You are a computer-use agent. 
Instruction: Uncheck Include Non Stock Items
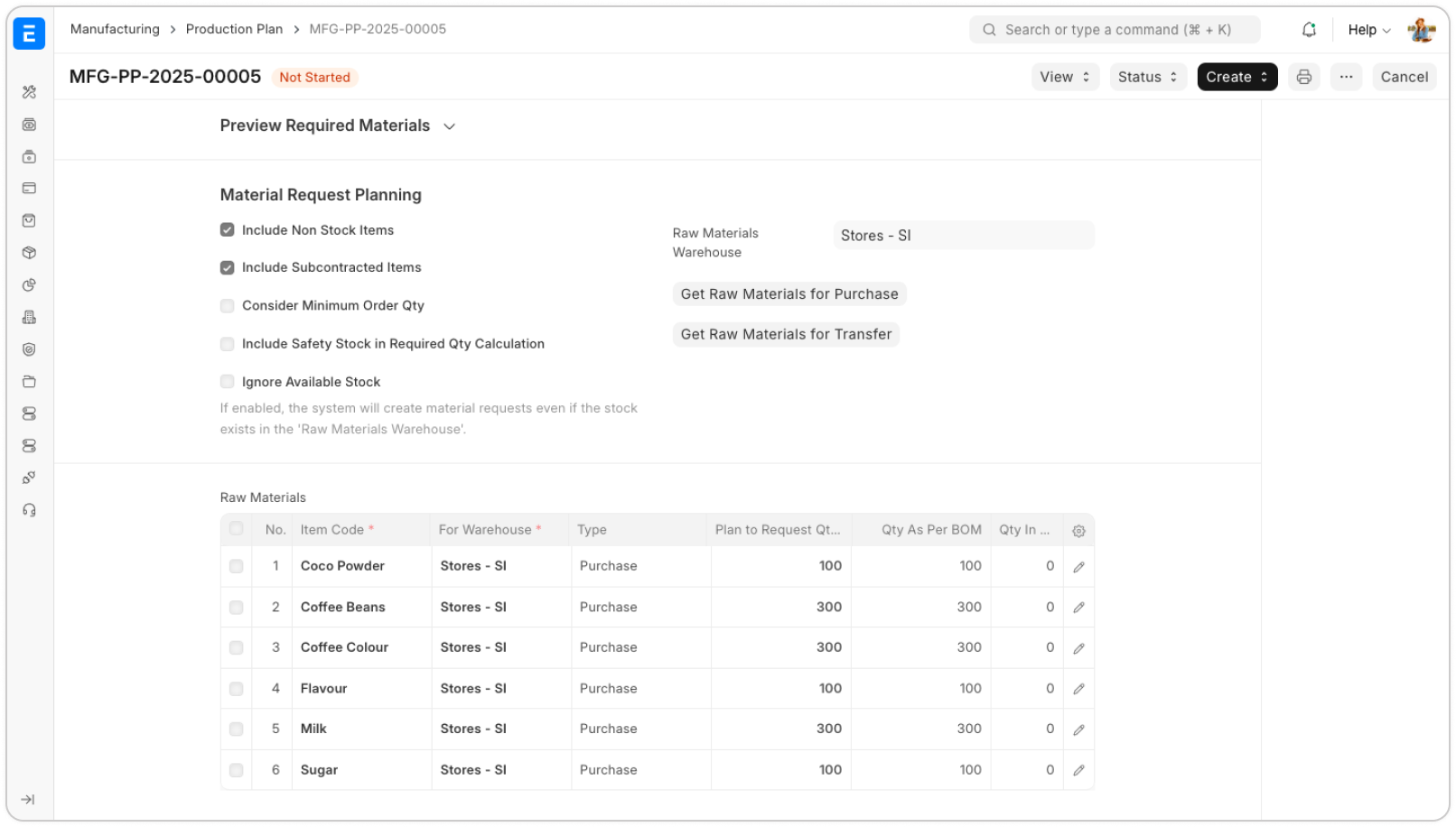[x=228, y=230]
